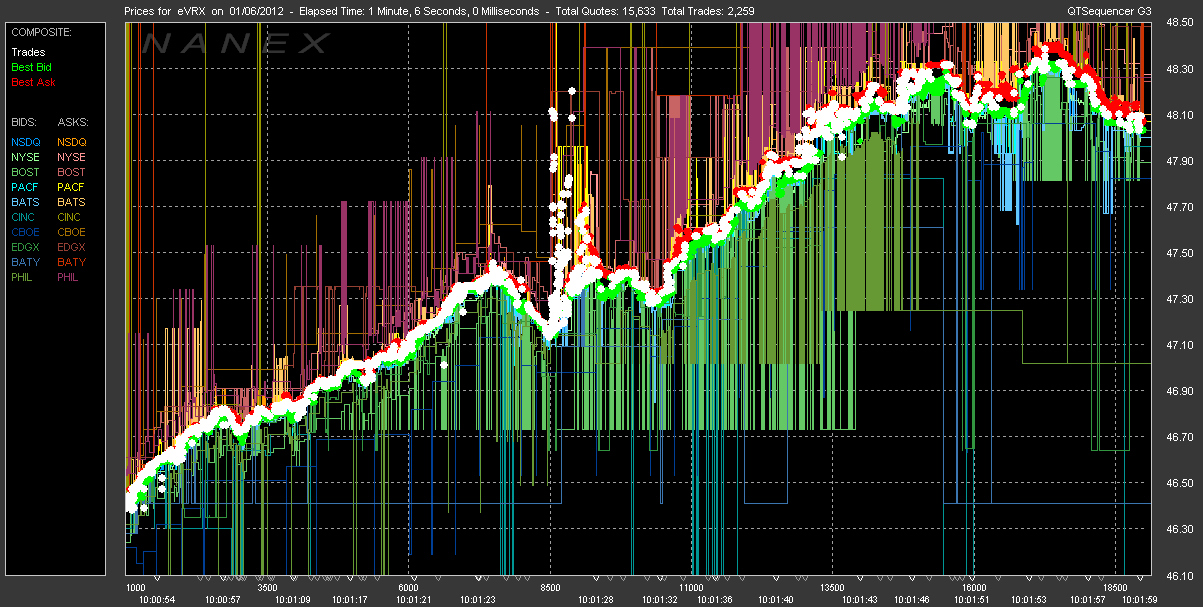Select PHIL in the BIDS column
This screenshot has height=607, width=1203.
(x=24, y=277)
